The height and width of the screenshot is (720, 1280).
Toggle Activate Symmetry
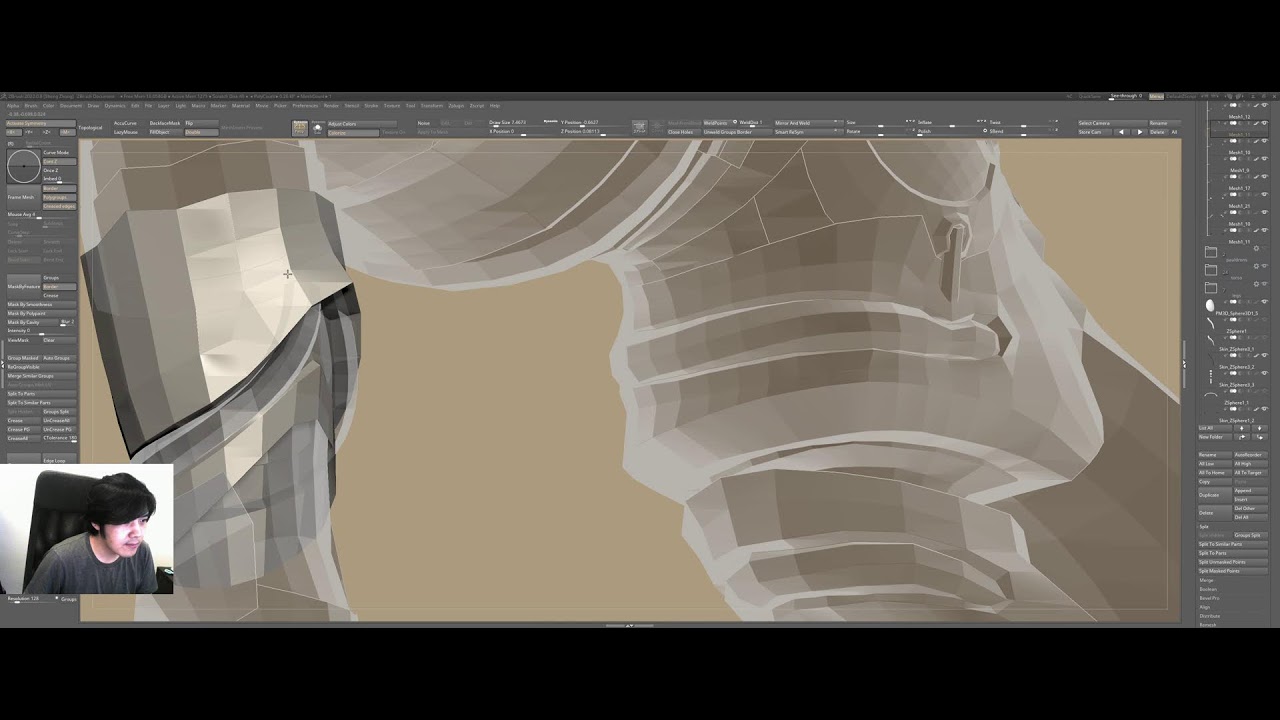[41, 123]
